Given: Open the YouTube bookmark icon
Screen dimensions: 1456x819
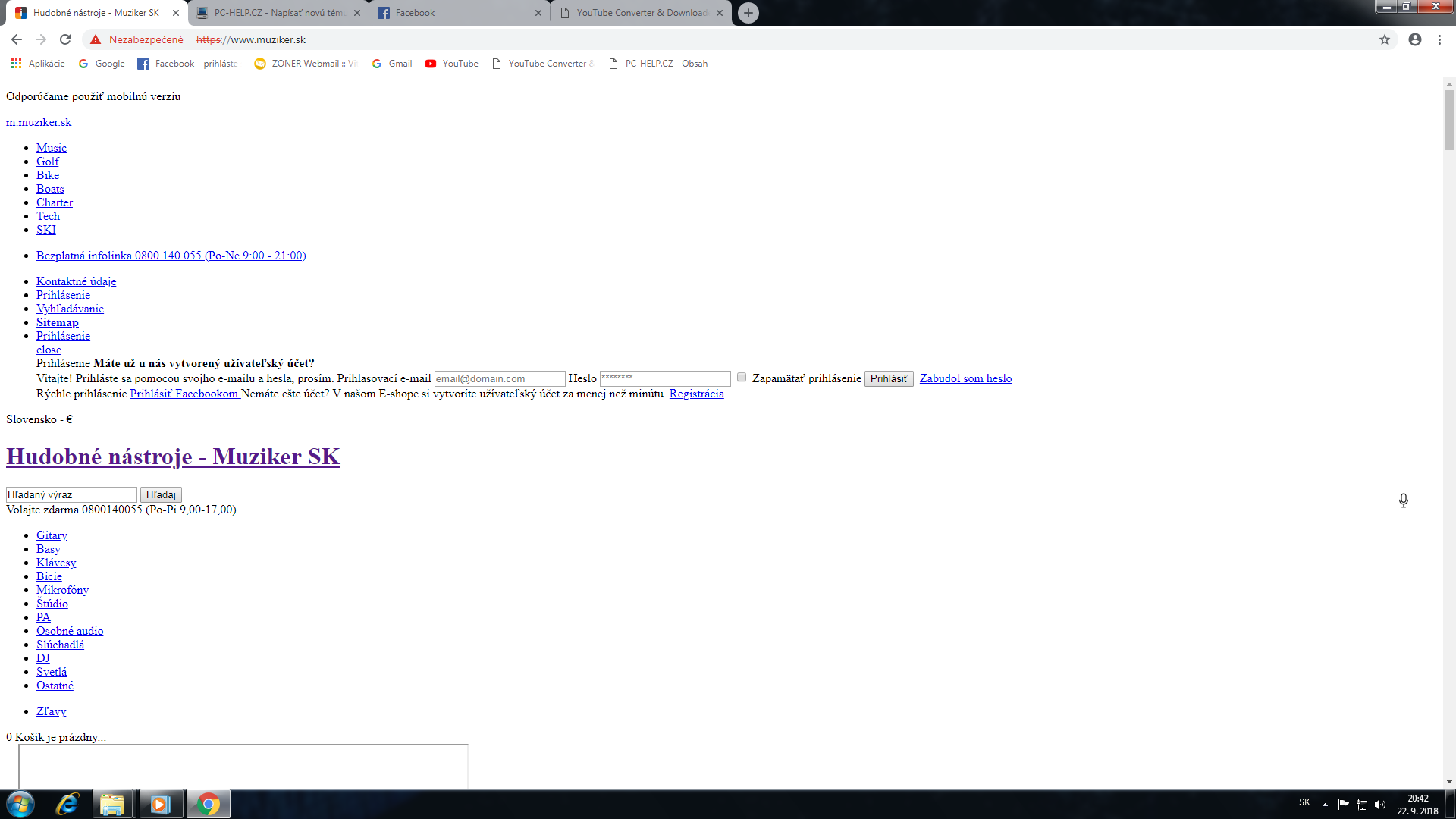Looking at the screenshot, I should pos(431,64).
